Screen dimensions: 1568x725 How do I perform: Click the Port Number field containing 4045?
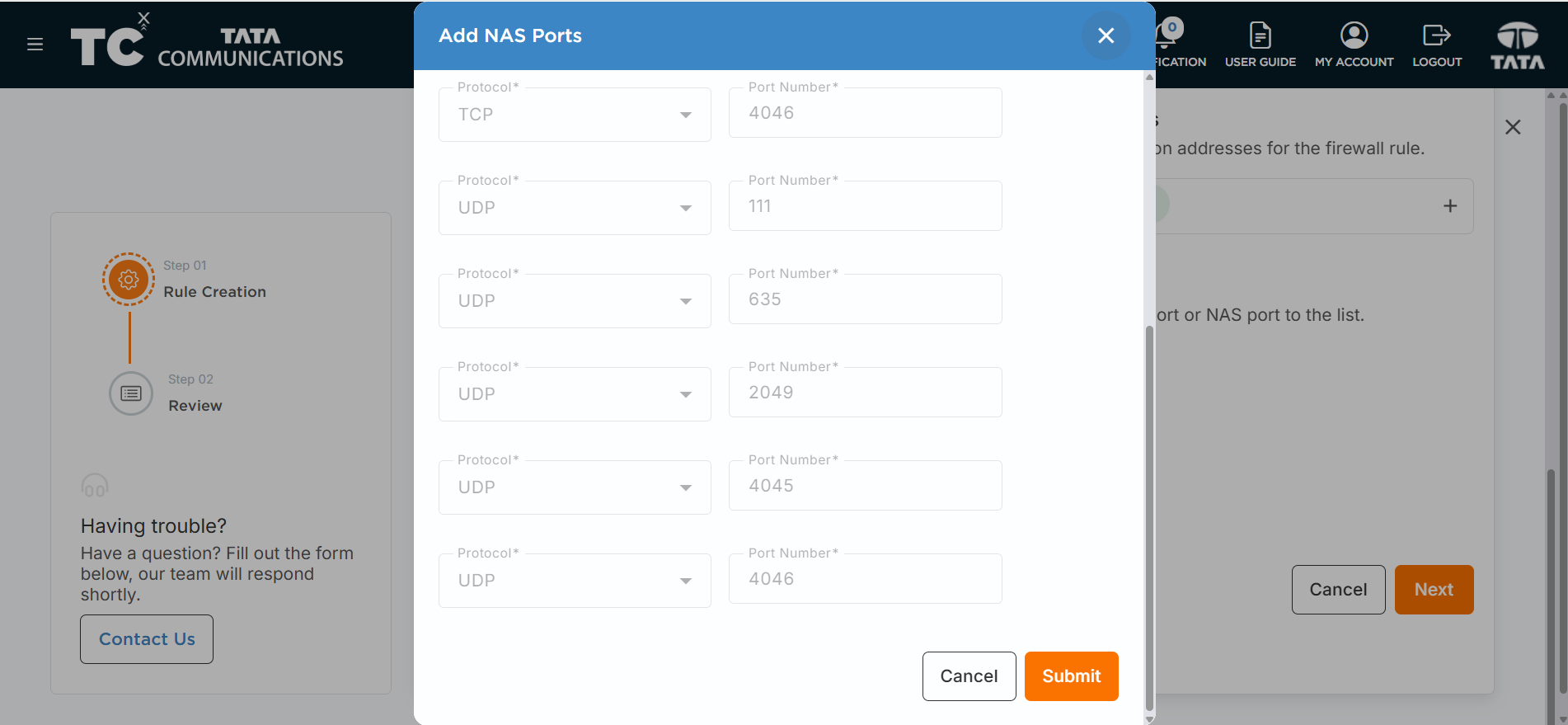[x=866, y=486]
